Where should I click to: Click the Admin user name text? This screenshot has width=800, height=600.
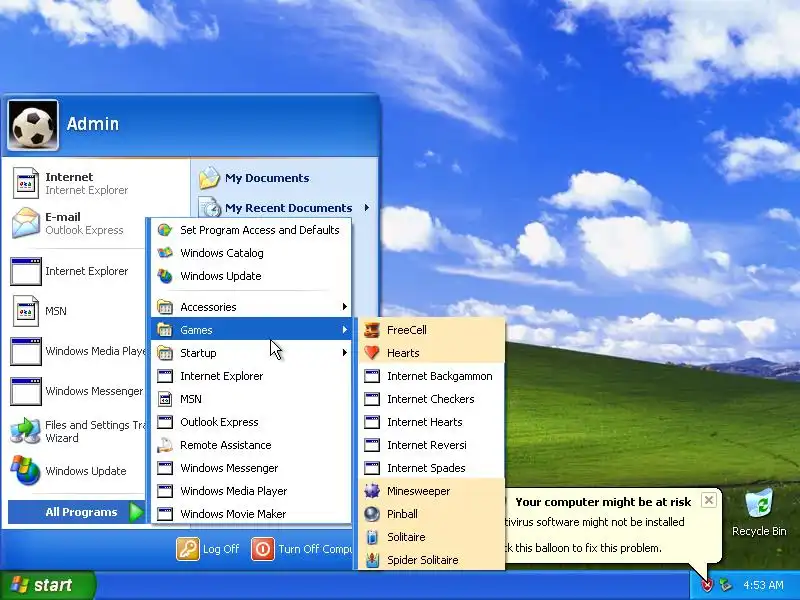(x=93, y=124)
